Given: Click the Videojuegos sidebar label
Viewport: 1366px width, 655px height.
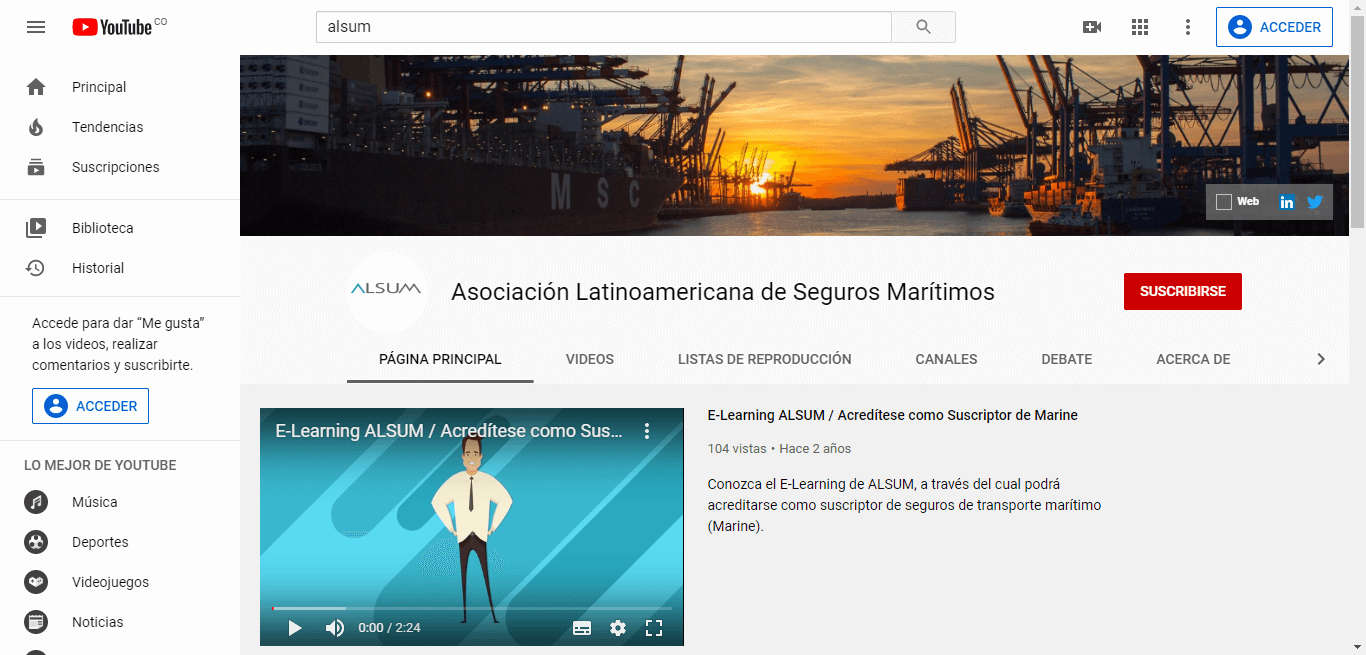Looking at the screenshot, I should (111, 582).
